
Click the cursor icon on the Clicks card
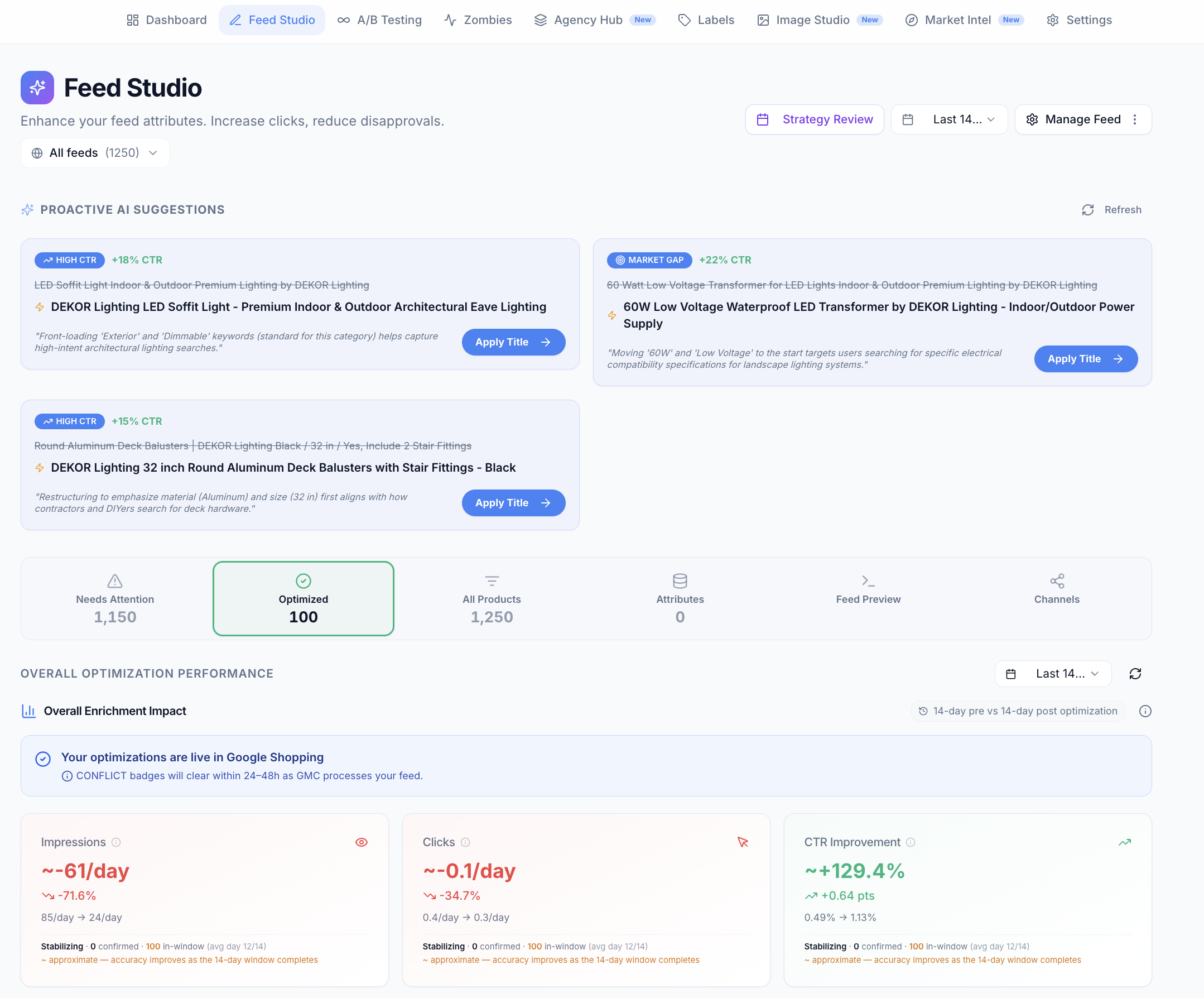tap(743, 843)
